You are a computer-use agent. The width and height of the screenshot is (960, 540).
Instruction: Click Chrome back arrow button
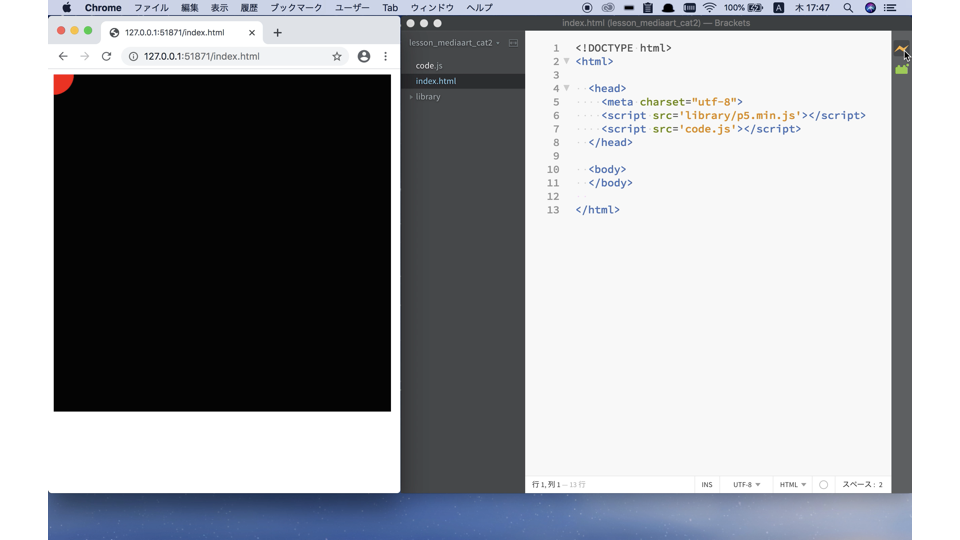click(63, 56)
